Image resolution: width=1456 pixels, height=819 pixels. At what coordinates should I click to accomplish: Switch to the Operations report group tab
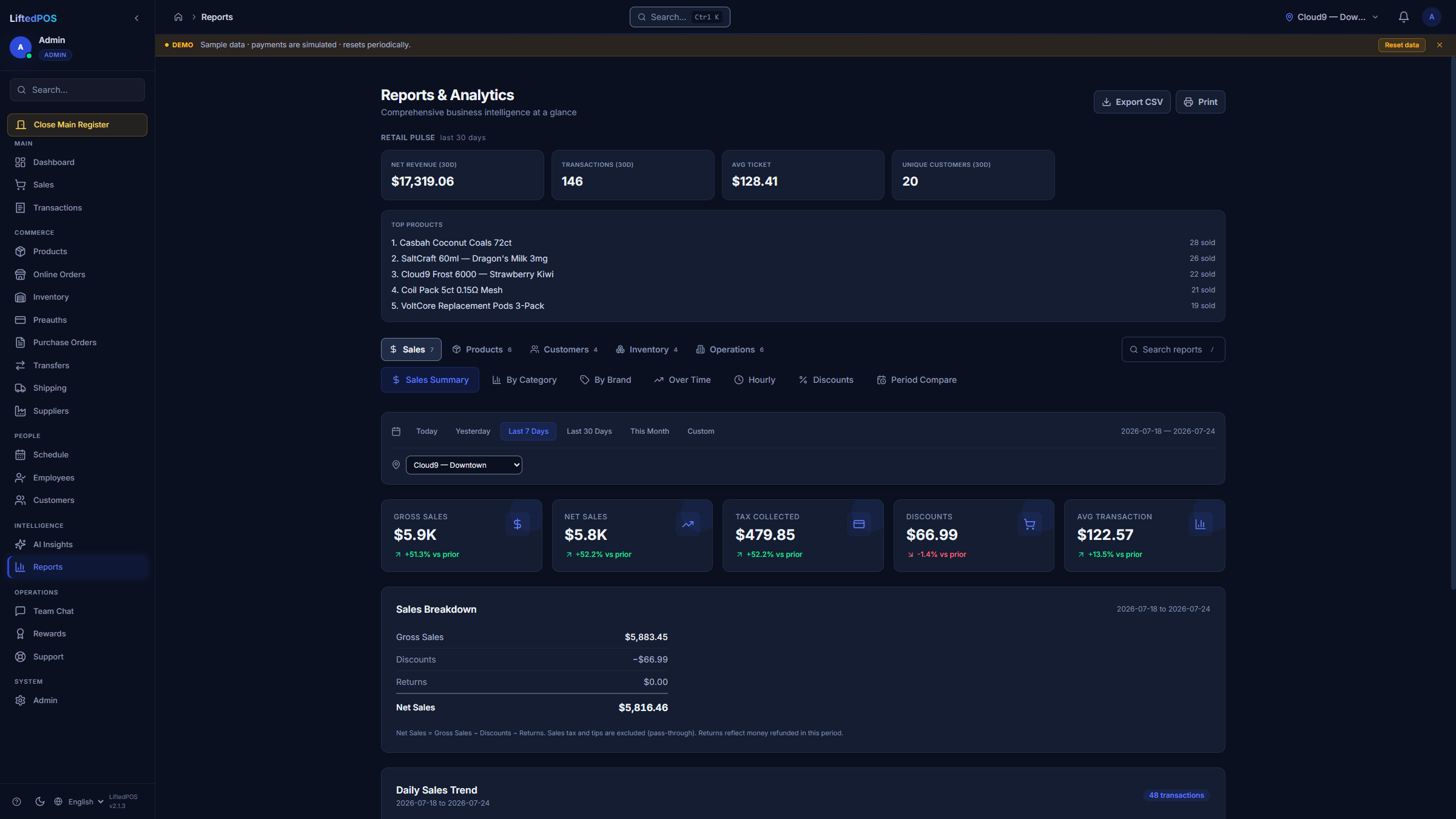pos(729,349)
